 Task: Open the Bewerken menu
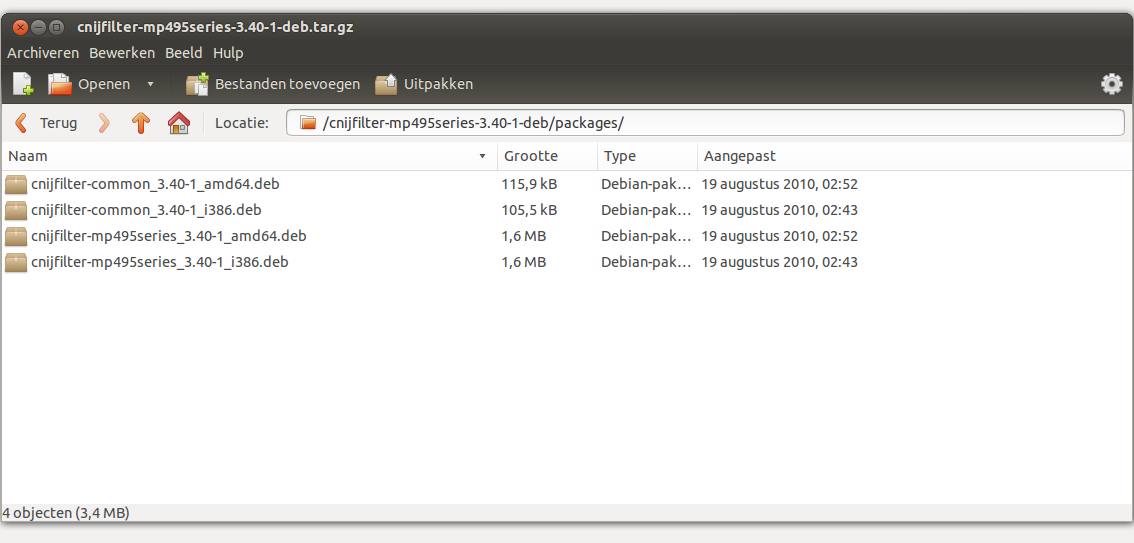point(122,53)
